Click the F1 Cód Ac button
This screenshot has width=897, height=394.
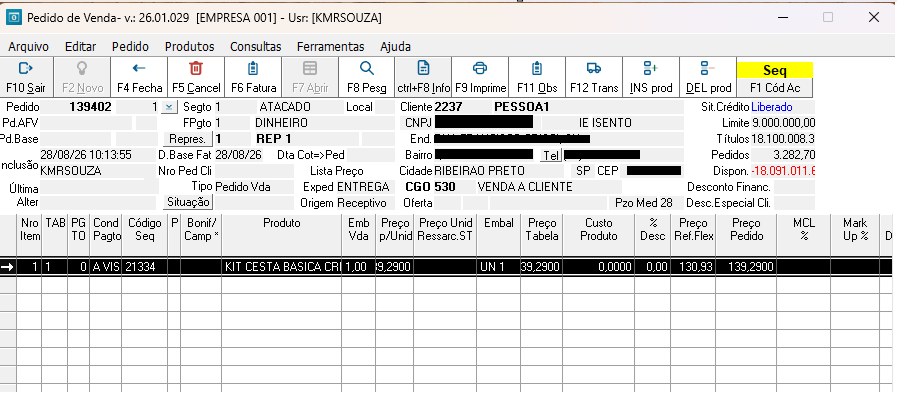click(775, 88)
